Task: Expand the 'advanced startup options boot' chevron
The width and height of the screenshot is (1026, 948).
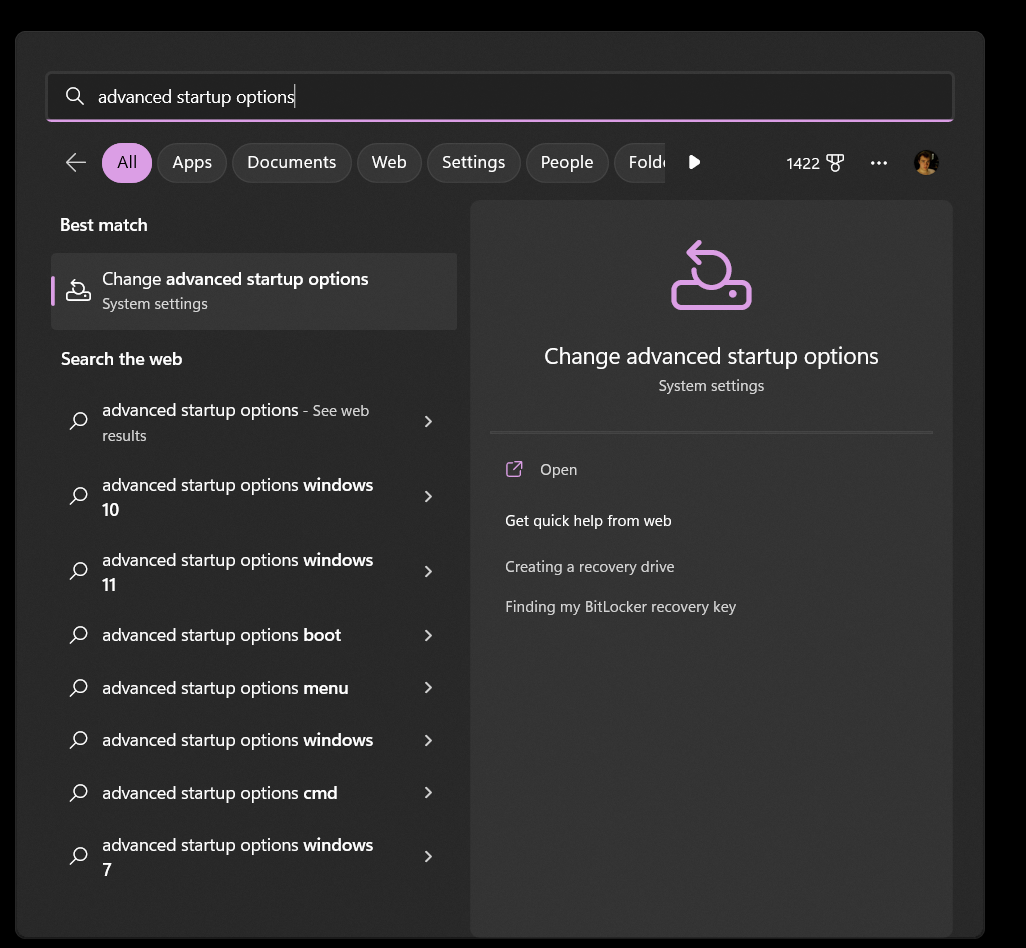Action: (x=428, y=636)
